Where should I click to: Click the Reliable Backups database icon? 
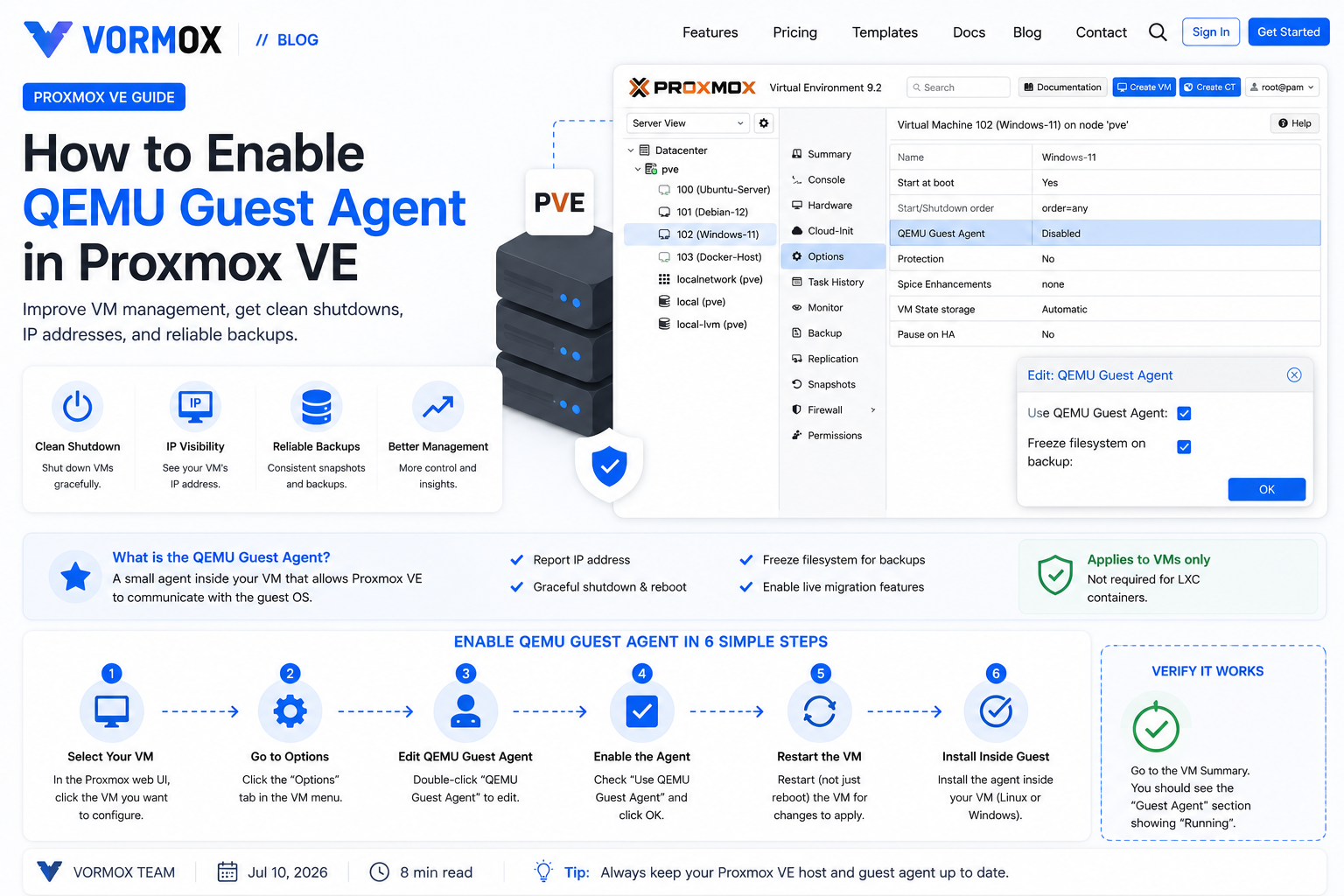[316, 407]
